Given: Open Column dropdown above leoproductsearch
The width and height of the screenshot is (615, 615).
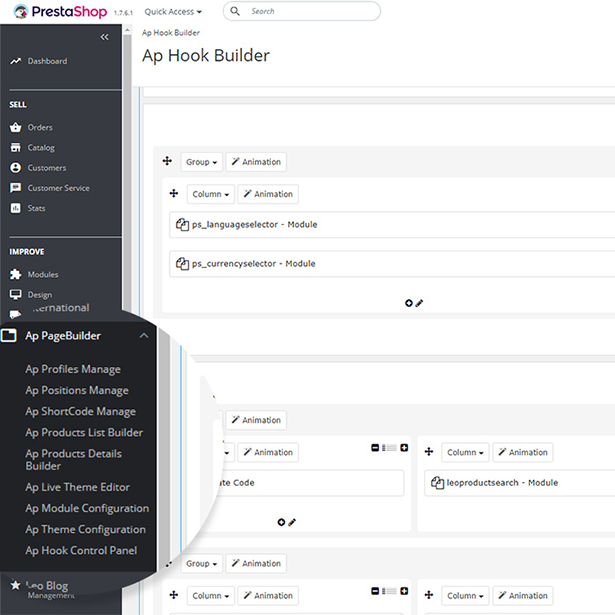Looking at the screenshot, I should click(x=465, y=452).
